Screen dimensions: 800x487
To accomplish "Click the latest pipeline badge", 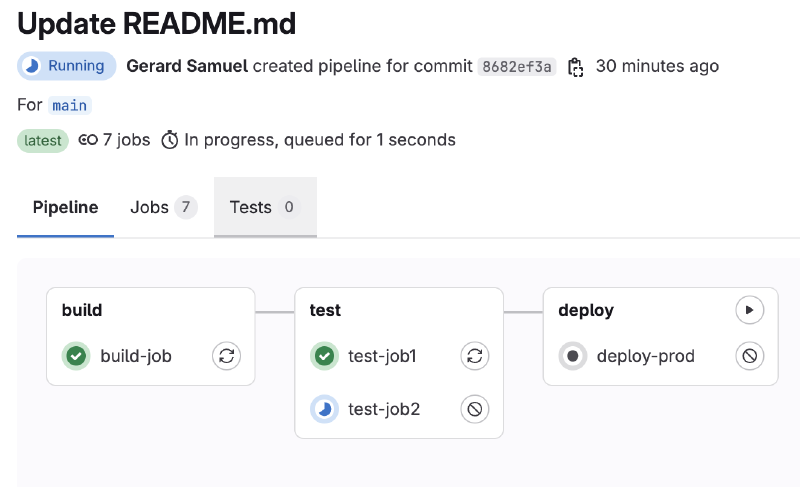I will [43, 140].
